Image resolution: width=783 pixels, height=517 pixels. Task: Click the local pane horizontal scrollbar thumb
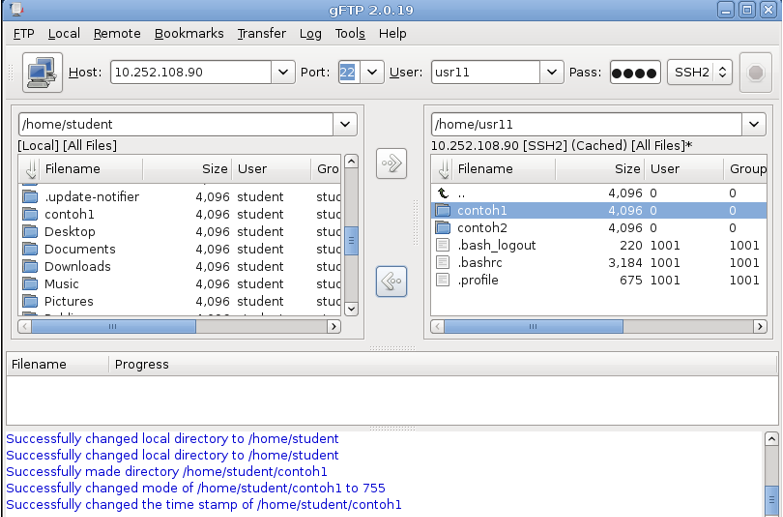coord(113,327)
